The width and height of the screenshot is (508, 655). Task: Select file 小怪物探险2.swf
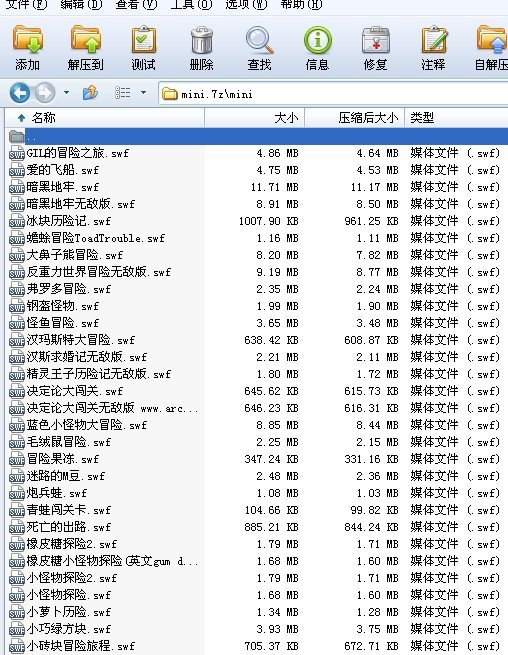point(71,579)
